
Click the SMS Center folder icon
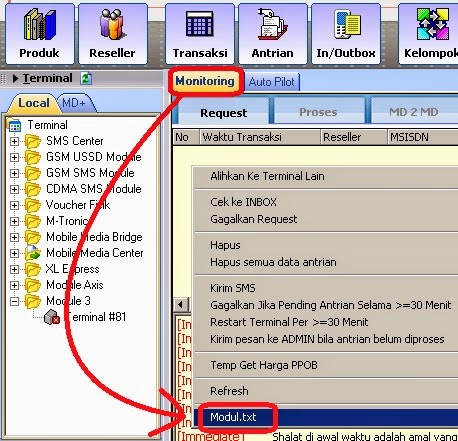(33, 141)
